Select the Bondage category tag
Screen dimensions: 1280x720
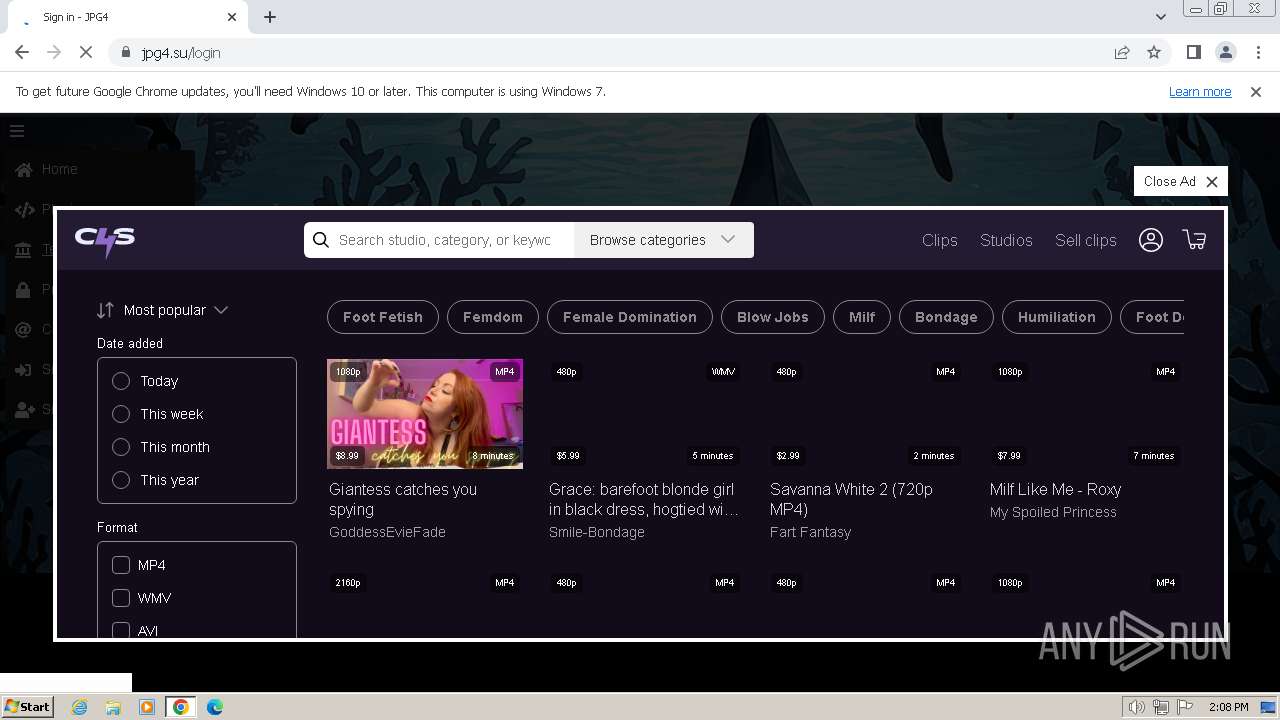point(946,317)
